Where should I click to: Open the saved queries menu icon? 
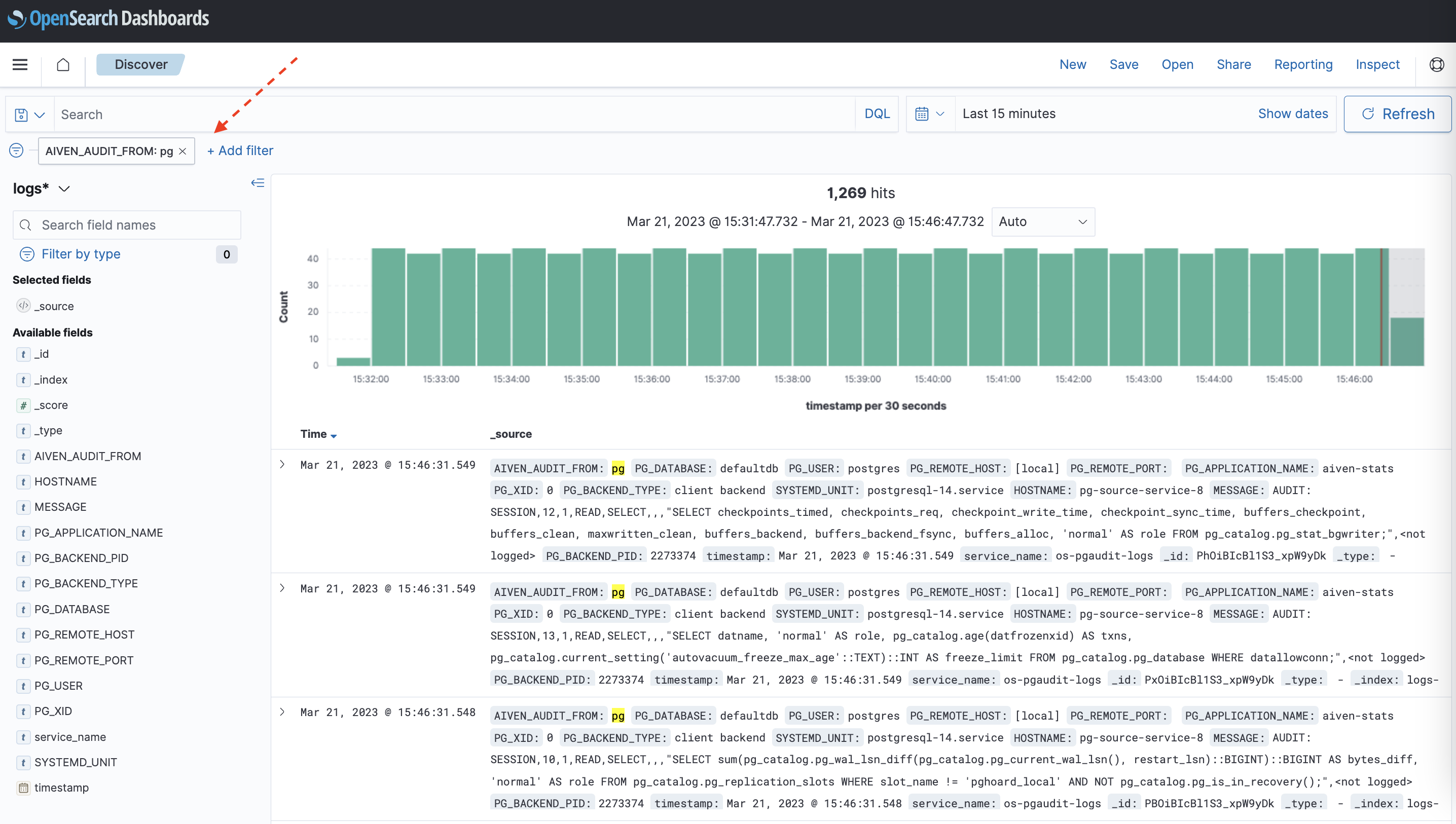29,115
